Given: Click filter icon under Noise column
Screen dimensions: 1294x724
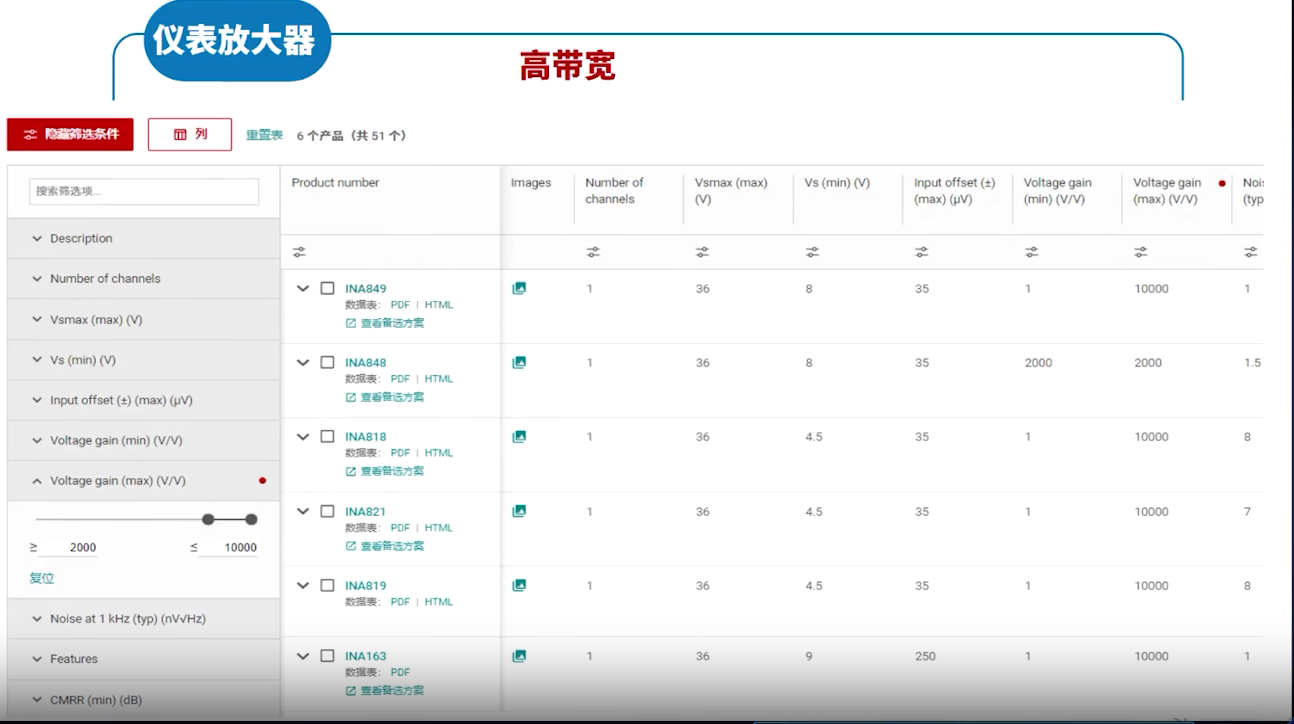Looking at the screenshot, I should [1250, 252].
